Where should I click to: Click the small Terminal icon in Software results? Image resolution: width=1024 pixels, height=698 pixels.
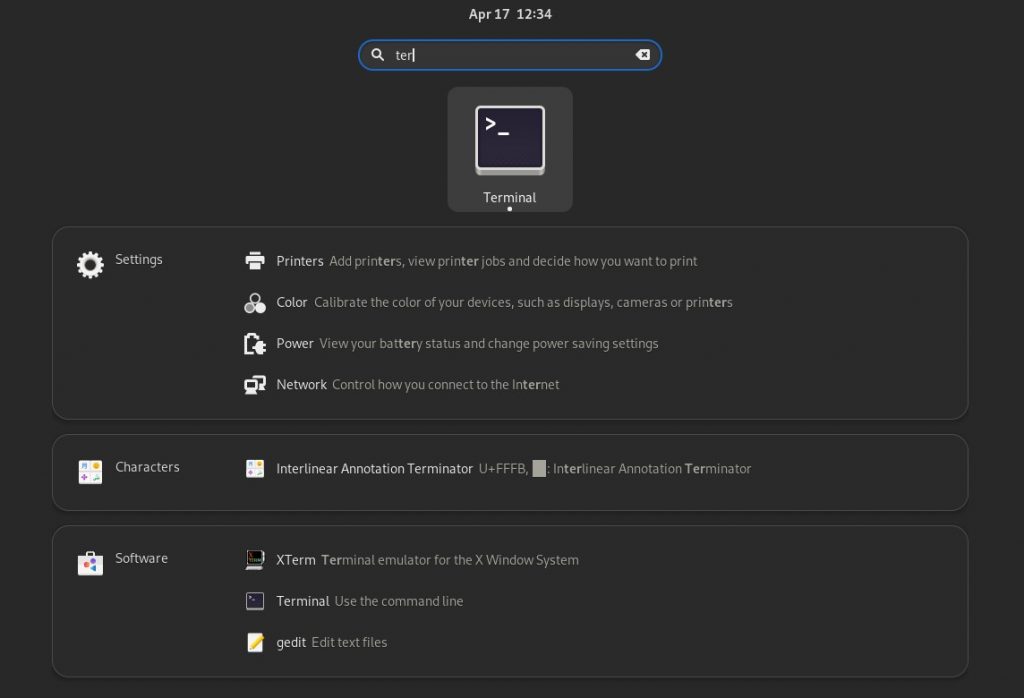(255, 601)
